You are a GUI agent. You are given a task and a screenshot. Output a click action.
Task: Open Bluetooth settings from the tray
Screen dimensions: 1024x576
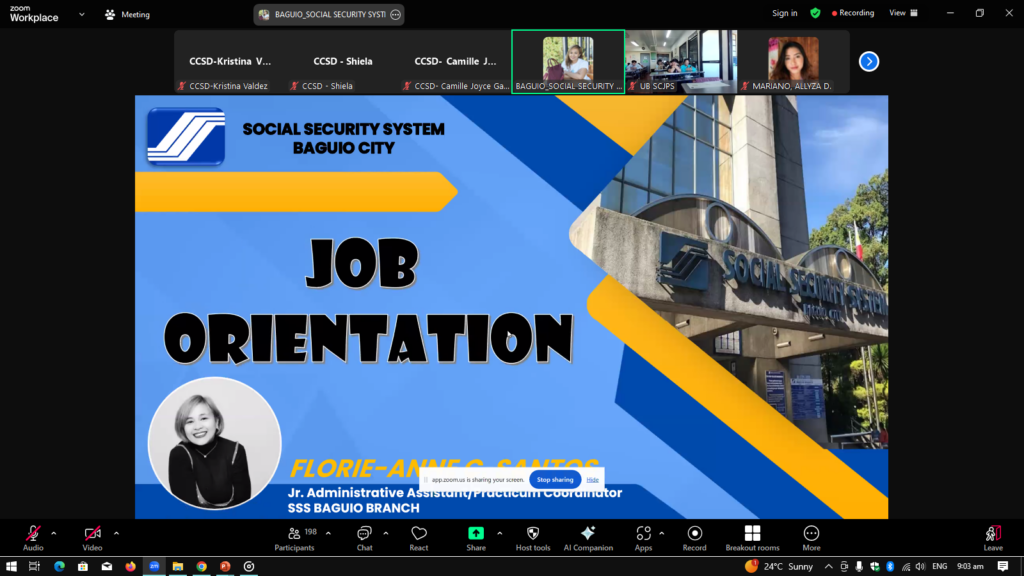point(890,566)
